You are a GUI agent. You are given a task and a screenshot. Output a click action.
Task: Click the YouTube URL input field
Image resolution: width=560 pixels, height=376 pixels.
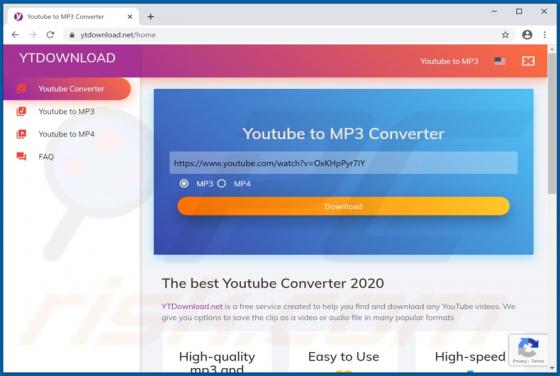[343, 163]
